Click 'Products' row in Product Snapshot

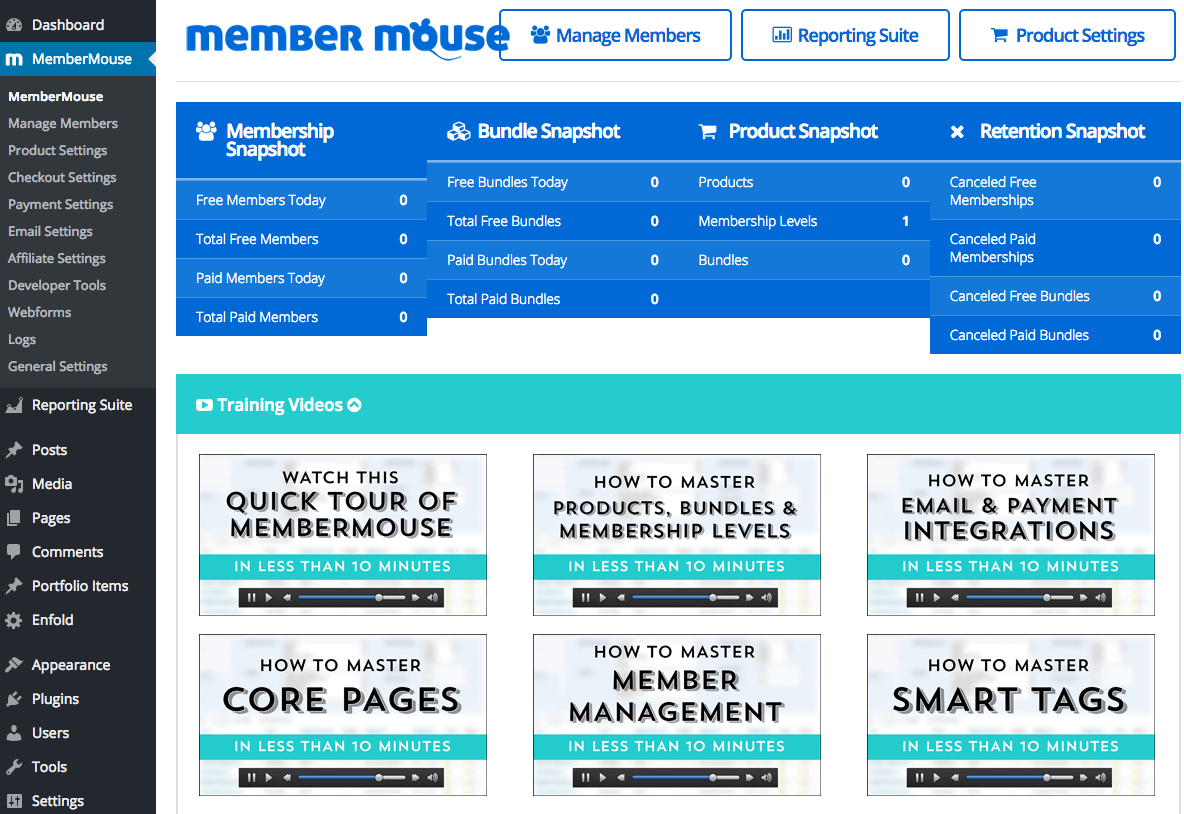tap(804, 182)
